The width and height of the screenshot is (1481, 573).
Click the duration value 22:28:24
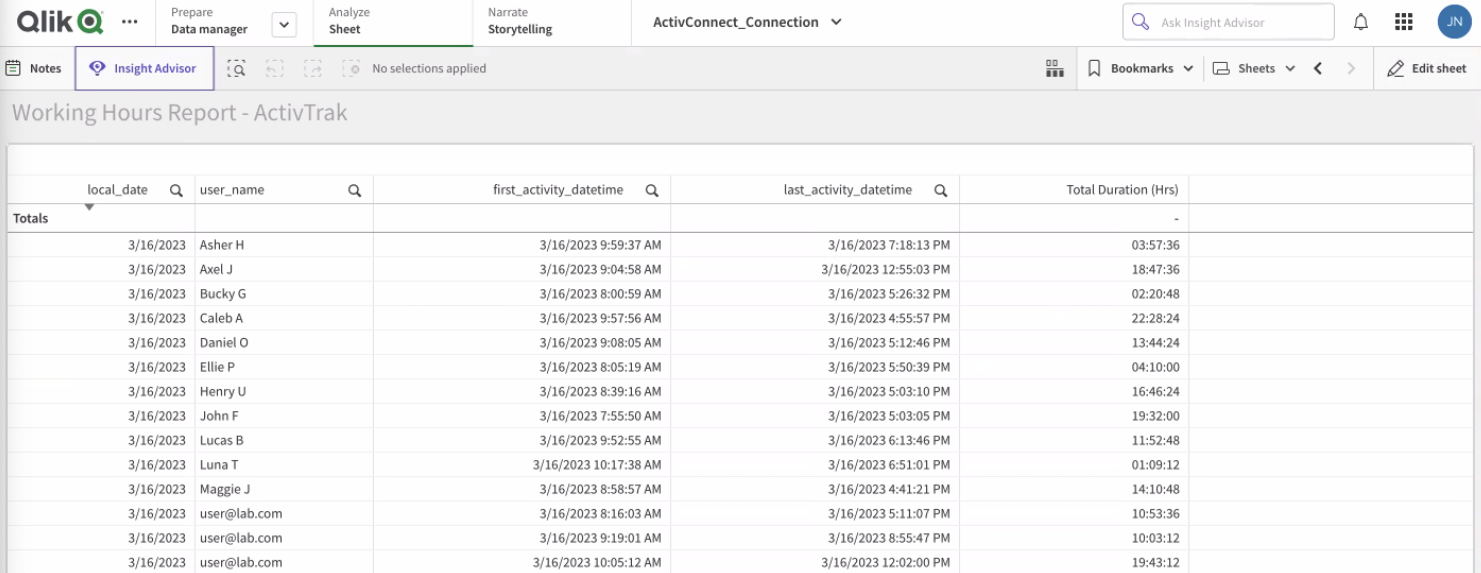point(1155,318)
